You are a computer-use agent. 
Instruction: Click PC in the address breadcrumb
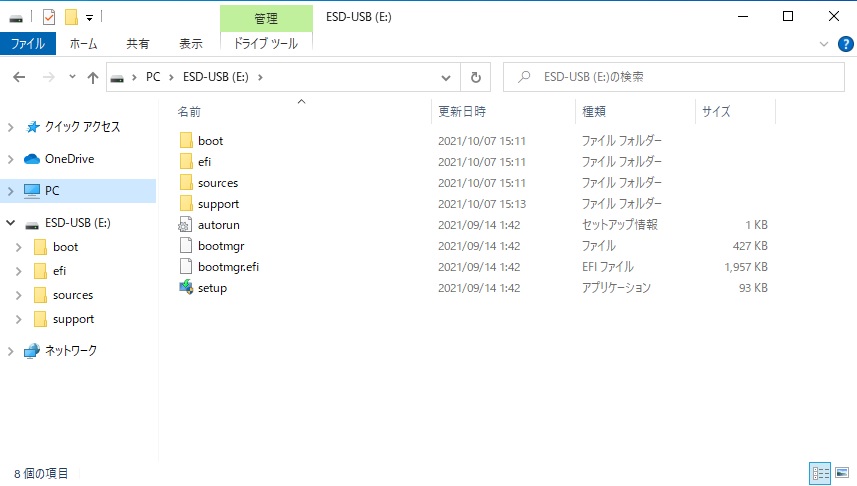pos(153,77)
